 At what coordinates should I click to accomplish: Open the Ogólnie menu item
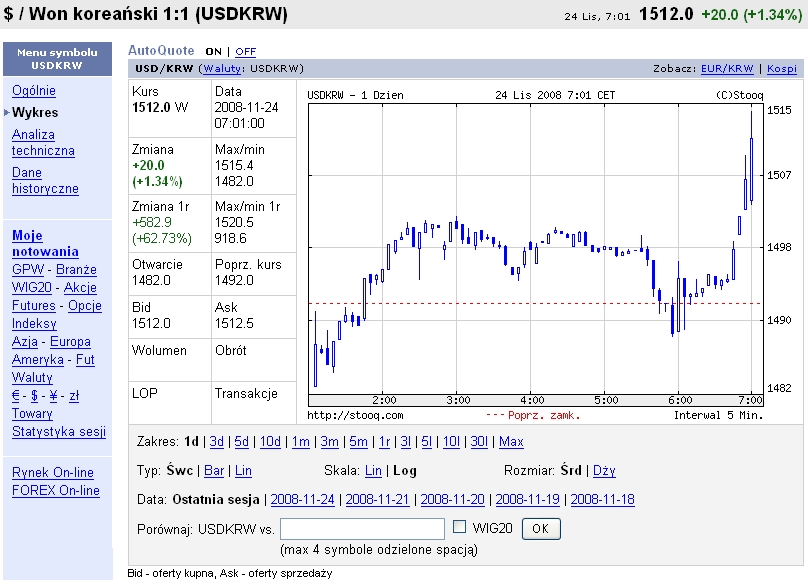(34, 91)
